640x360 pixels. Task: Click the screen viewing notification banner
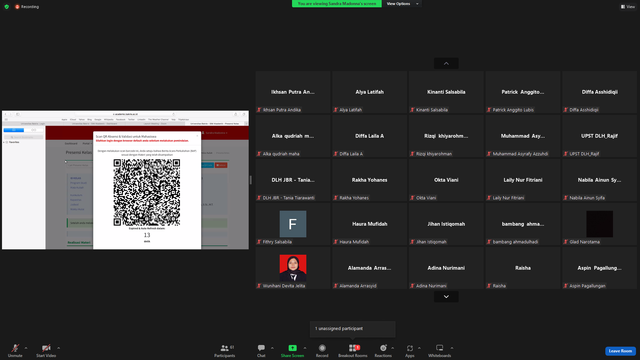(x=337, y=4)
